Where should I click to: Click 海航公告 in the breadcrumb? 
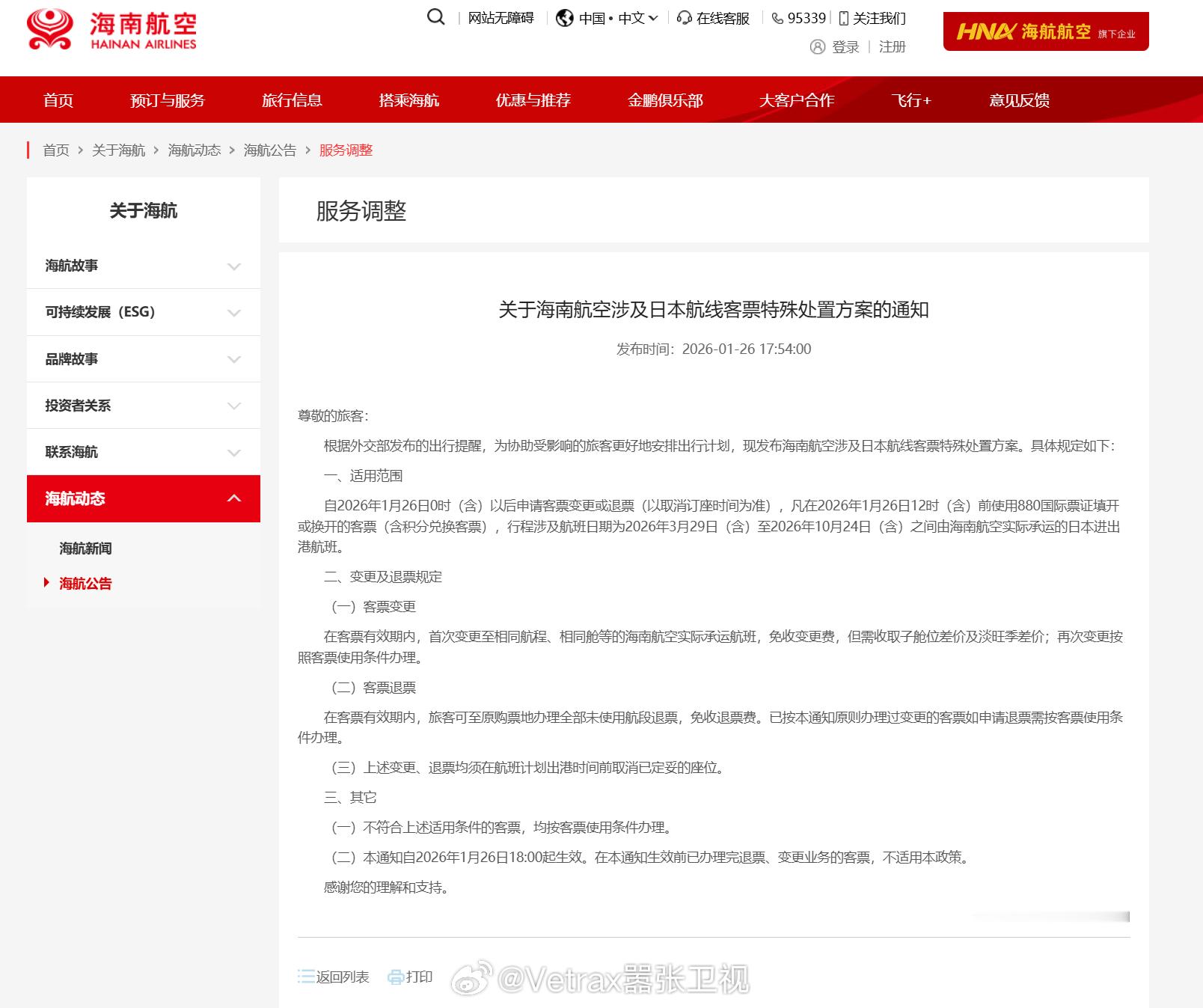click(x=270, y=150)
